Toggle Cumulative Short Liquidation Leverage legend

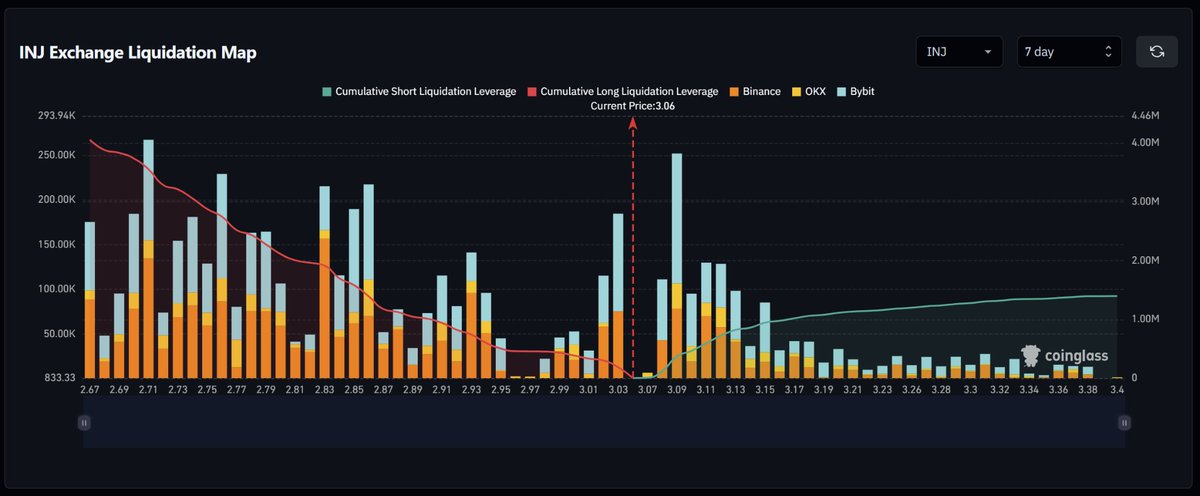(419, 91)
